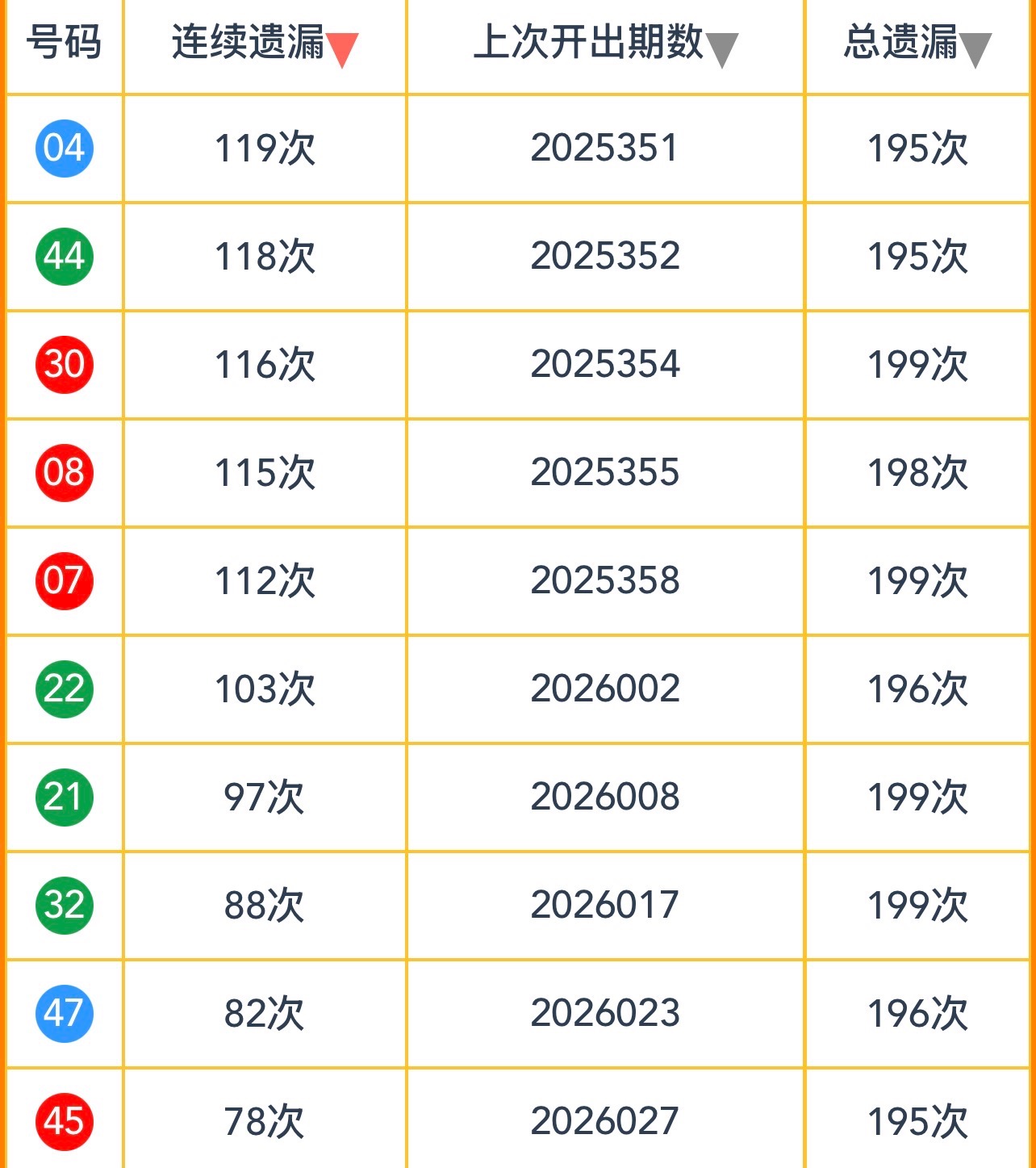Click the 上次开出期数 header text
Viewport: 1036px width, 1168px height.
click(588, 42)
